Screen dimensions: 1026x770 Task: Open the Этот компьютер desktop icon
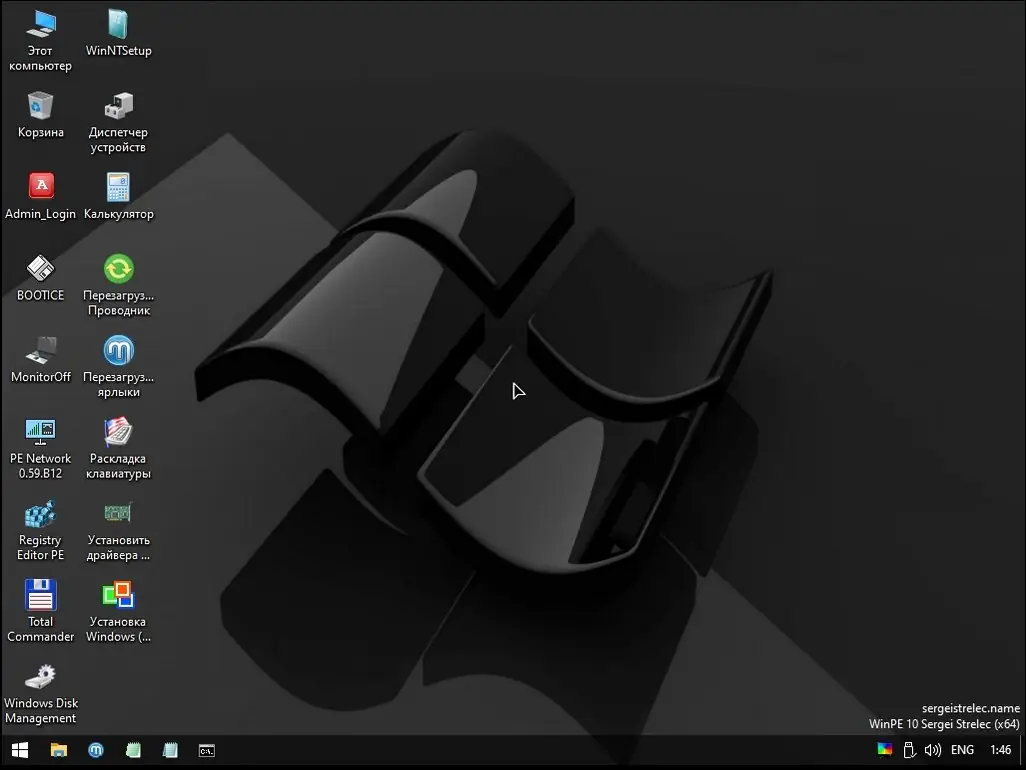(41, 41)
